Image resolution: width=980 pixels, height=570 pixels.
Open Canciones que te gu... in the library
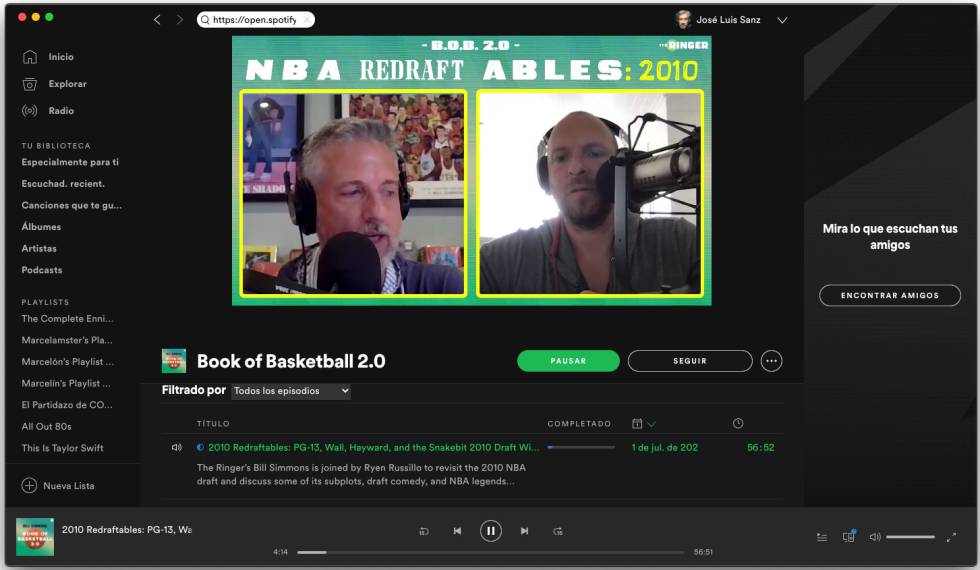pos(72,205)
